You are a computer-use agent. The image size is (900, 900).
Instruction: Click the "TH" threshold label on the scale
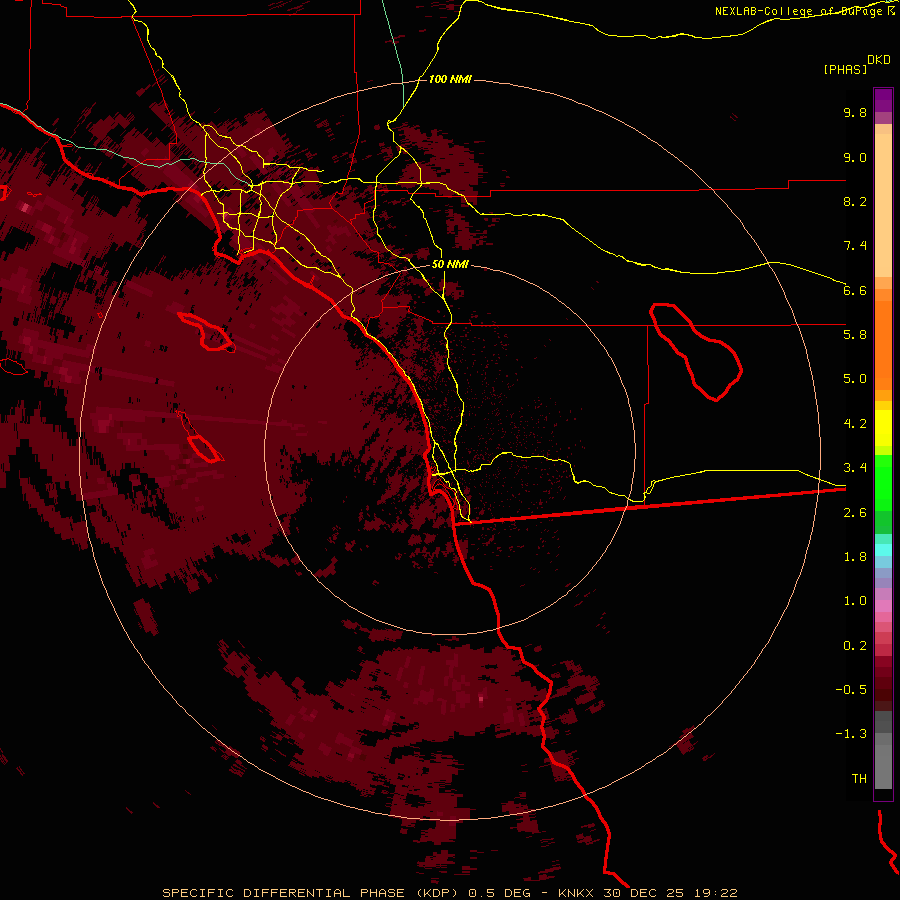(859, 779)
